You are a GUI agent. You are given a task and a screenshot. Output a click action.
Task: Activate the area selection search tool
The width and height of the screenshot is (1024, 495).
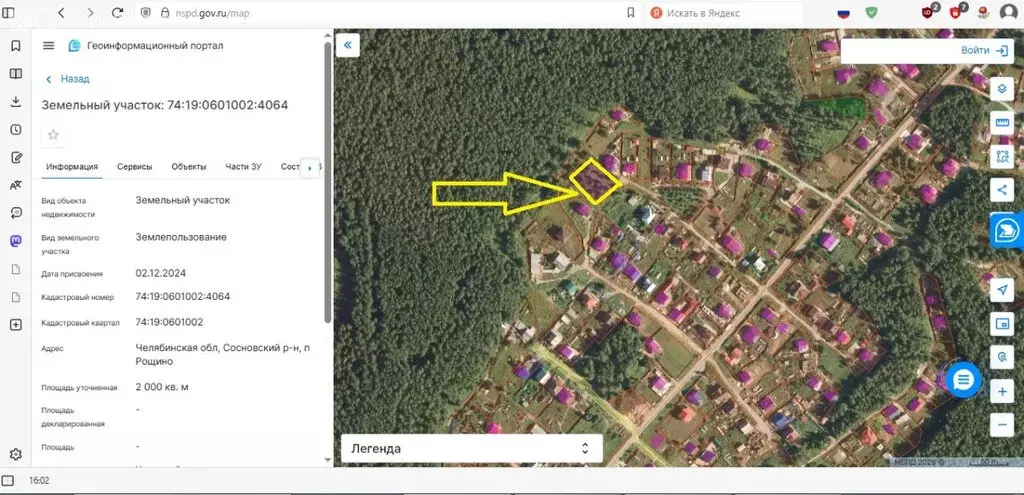tap(1002, 157)
